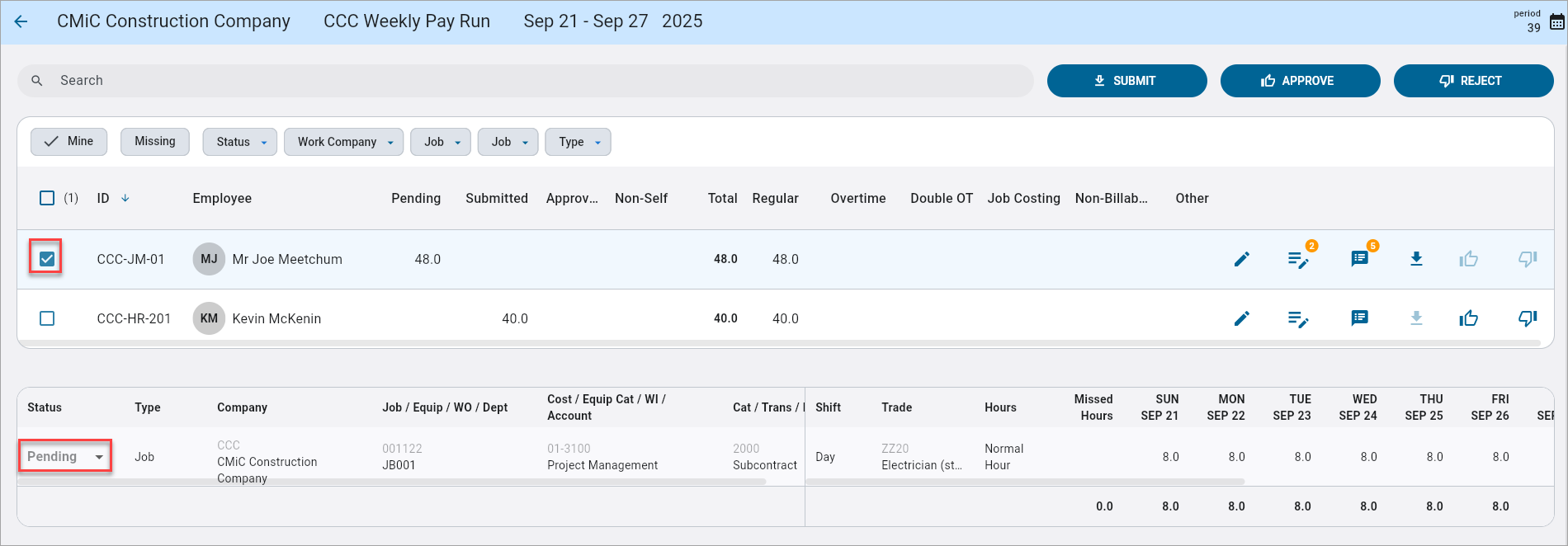Edit Joe Meetchum's timesheet with pencil icon
This screenshot has height=546, width=1568.
point(1241,259)
